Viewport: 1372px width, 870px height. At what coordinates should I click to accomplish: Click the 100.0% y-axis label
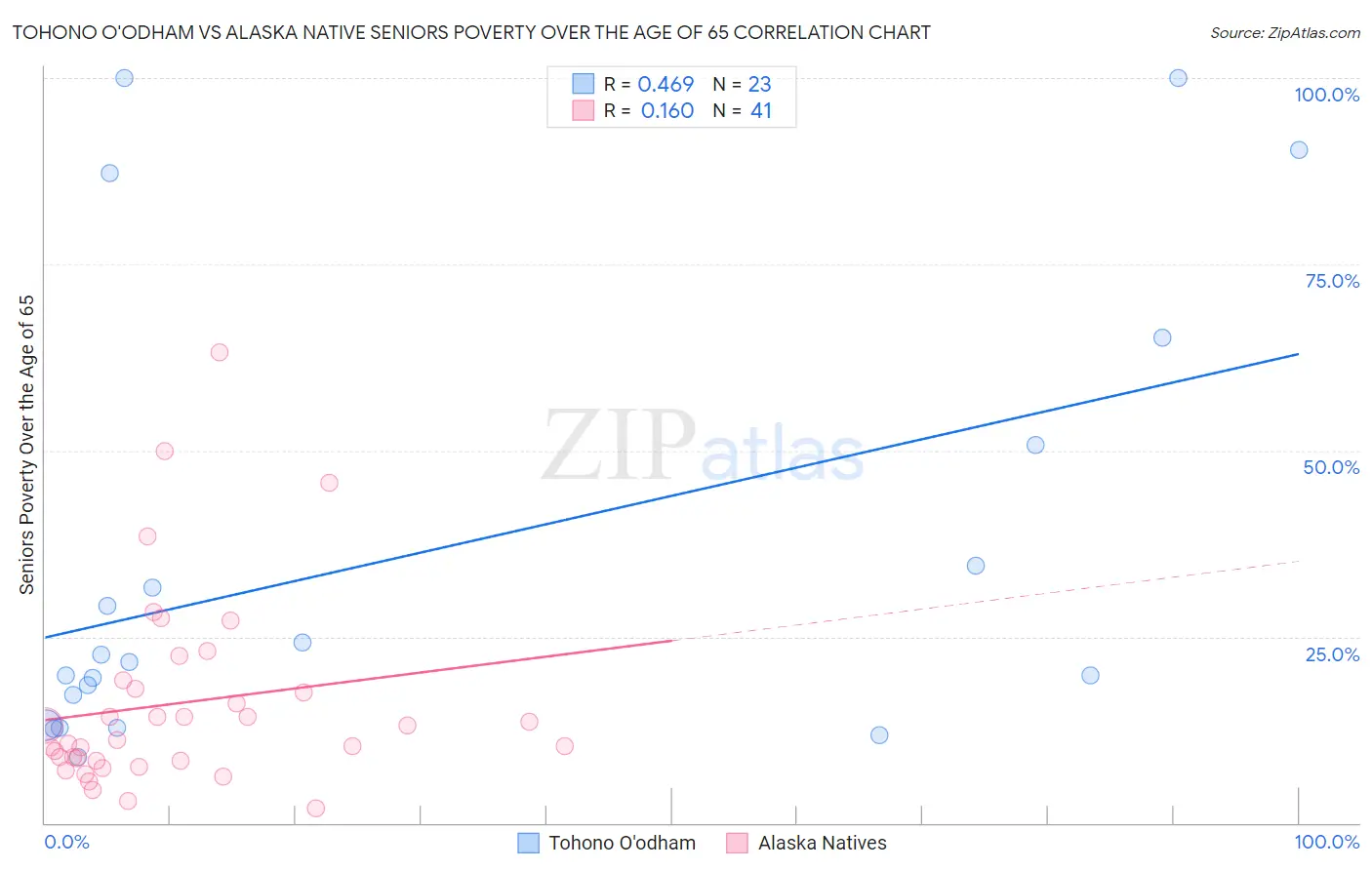point(1327,95)
